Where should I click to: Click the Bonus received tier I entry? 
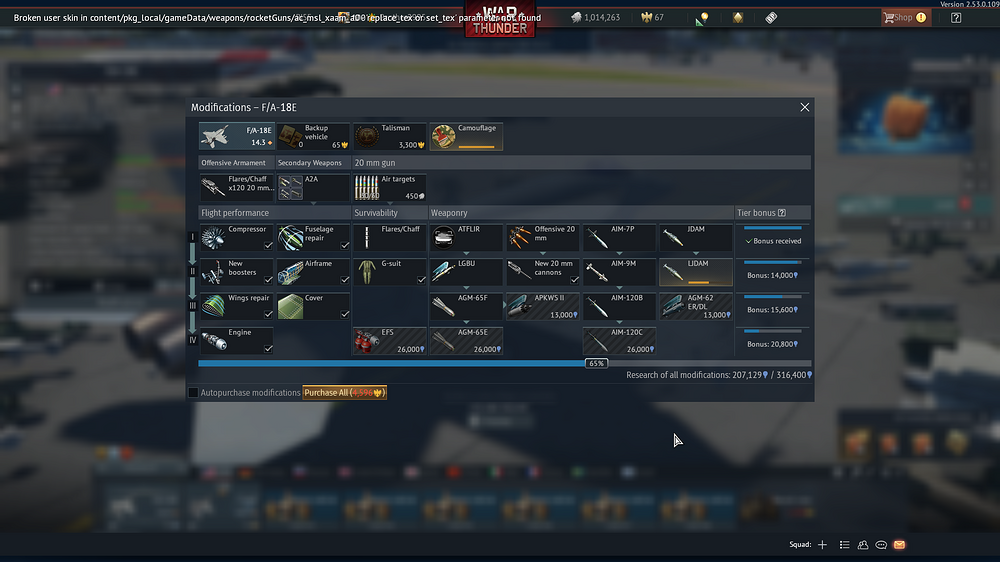772,237
